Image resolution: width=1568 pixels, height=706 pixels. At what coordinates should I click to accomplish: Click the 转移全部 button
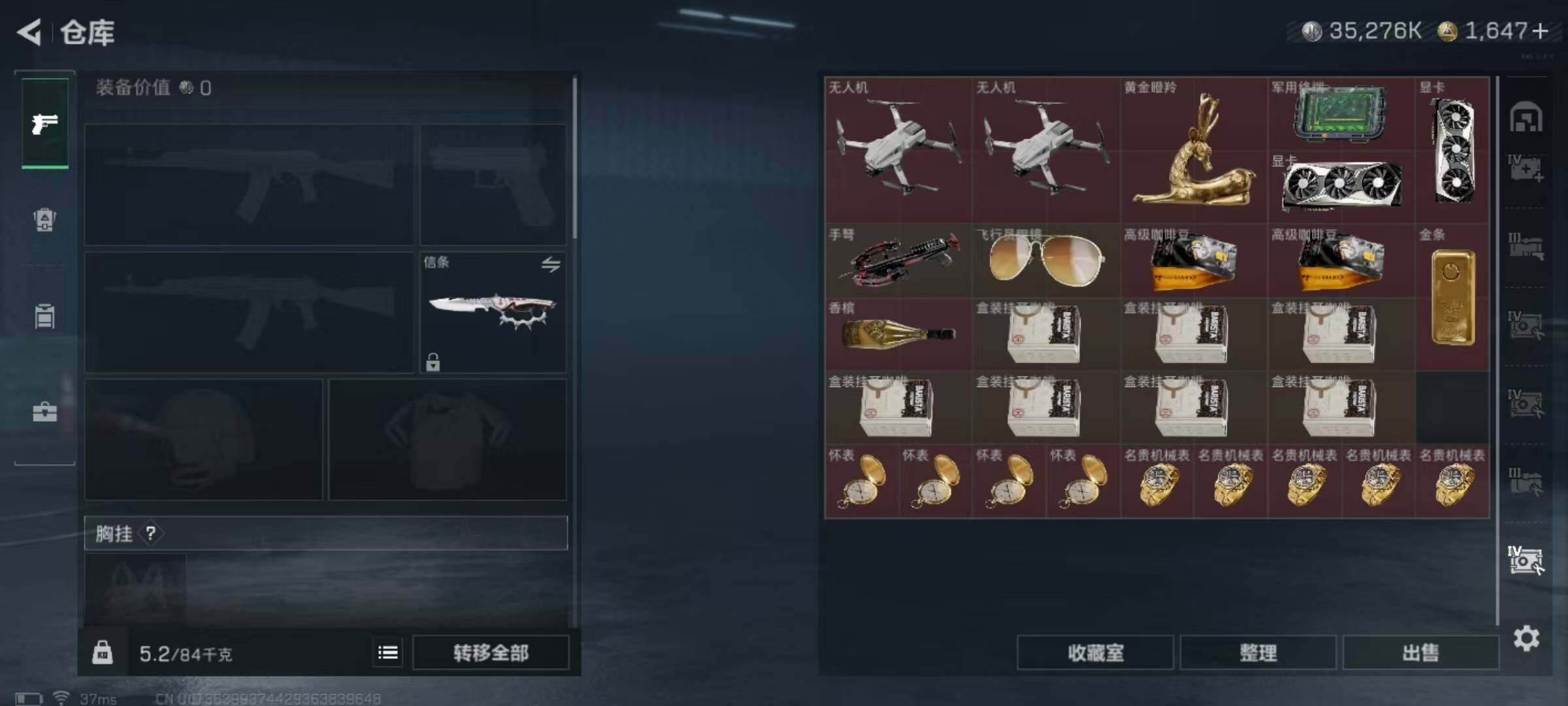click(x=491, y=652)
